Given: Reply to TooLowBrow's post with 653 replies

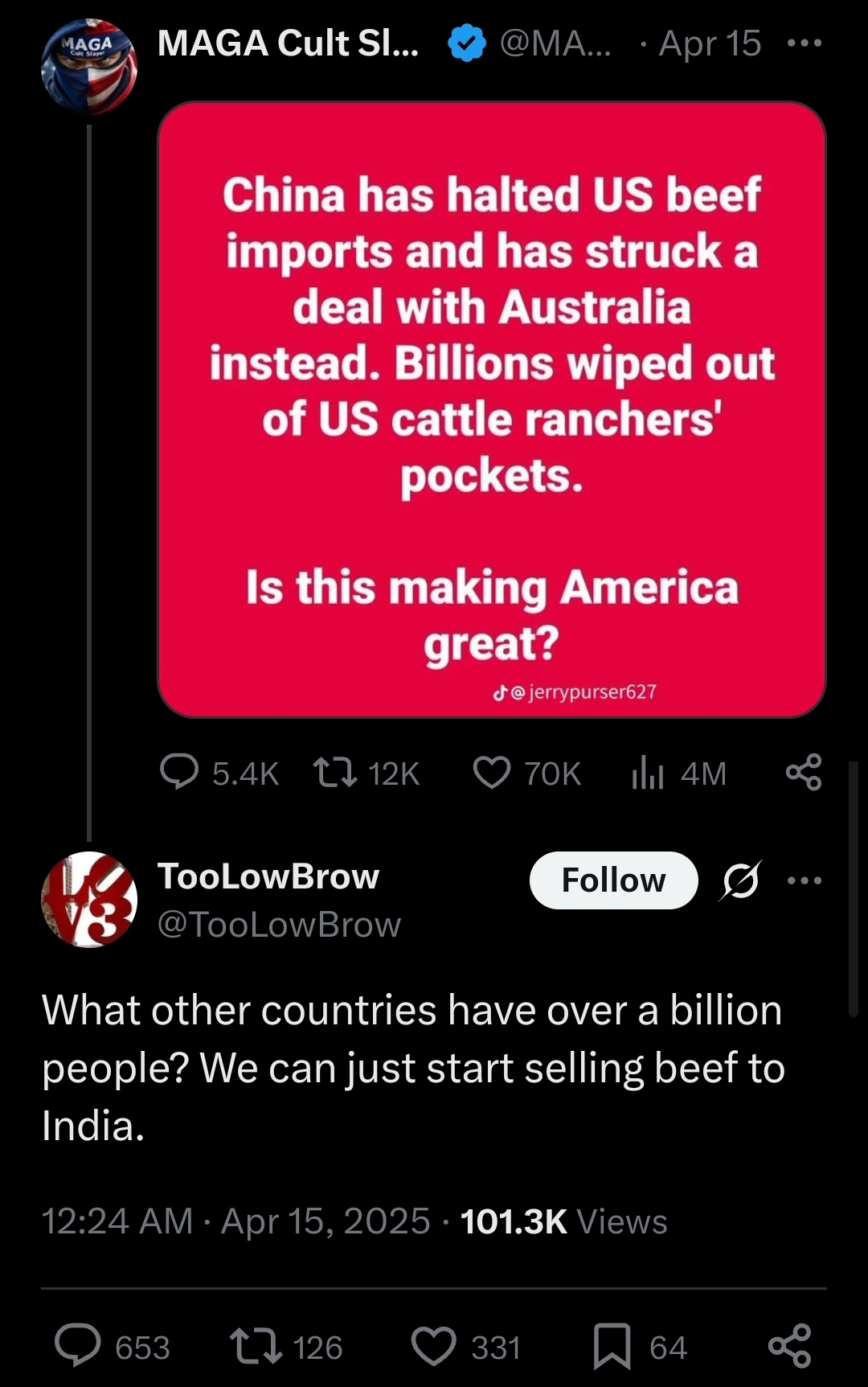Looking at the screenshot, I should pos(78,1346).
